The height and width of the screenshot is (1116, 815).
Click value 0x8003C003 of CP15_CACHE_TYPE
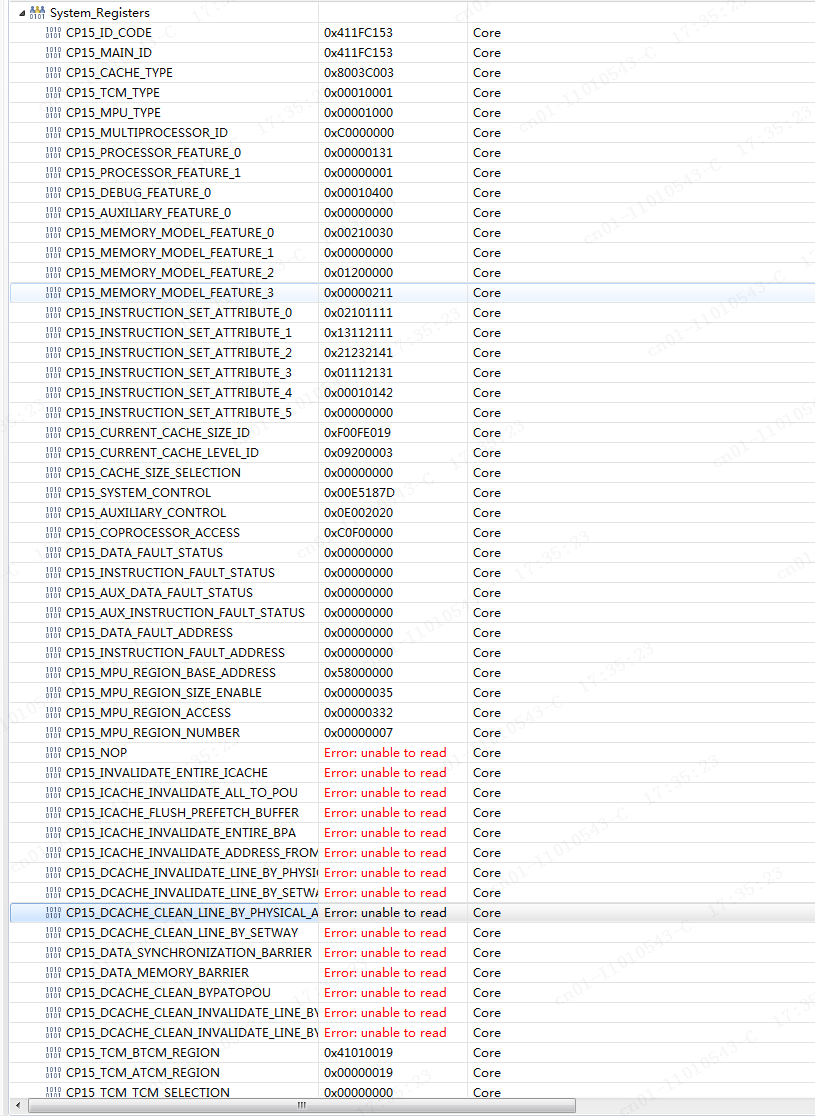[359, 73]
